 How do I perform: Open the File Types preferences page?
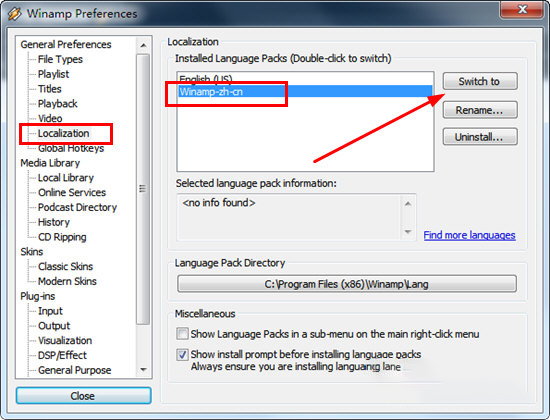pyautogui.click(x=60, y=59)
